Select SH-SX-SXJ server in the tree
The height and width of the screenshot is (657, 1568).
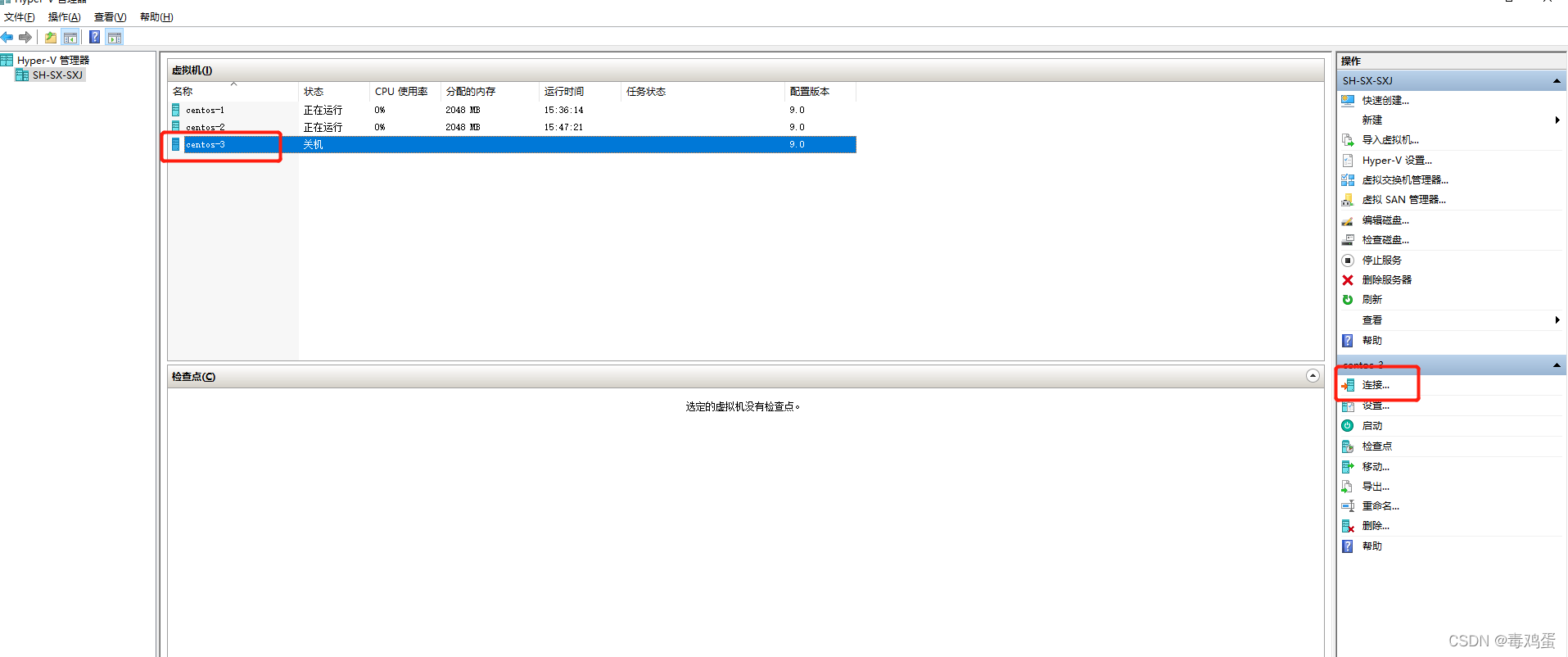tap(57, 75)
